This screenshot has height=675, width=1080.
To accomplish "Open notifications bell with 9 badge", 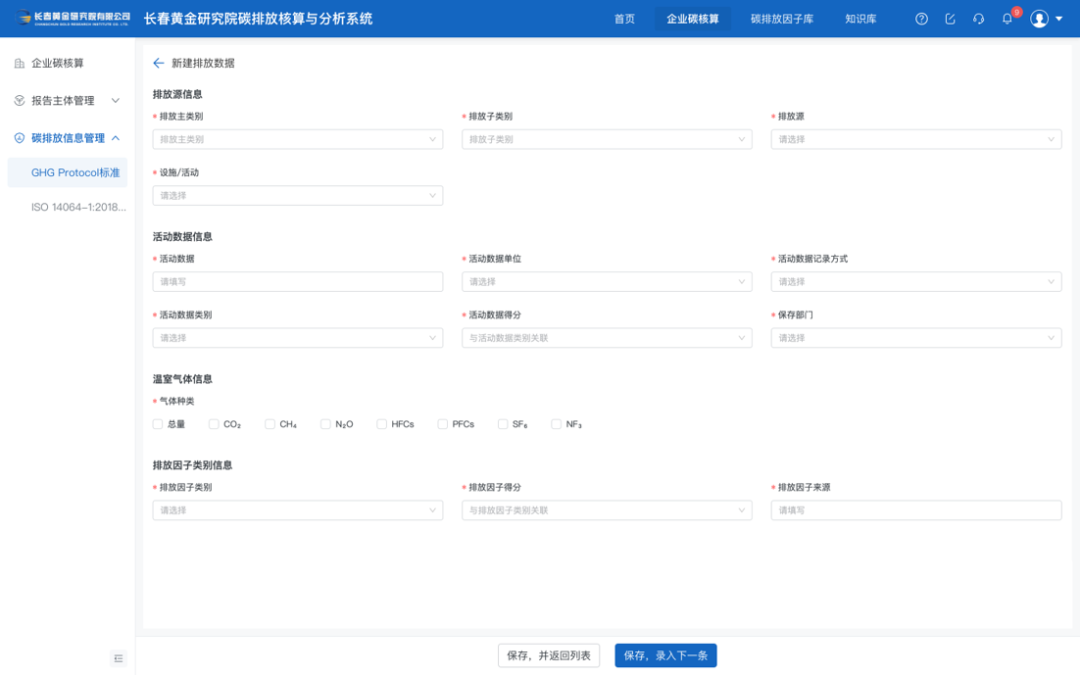I will click(x=1007, y=19).
